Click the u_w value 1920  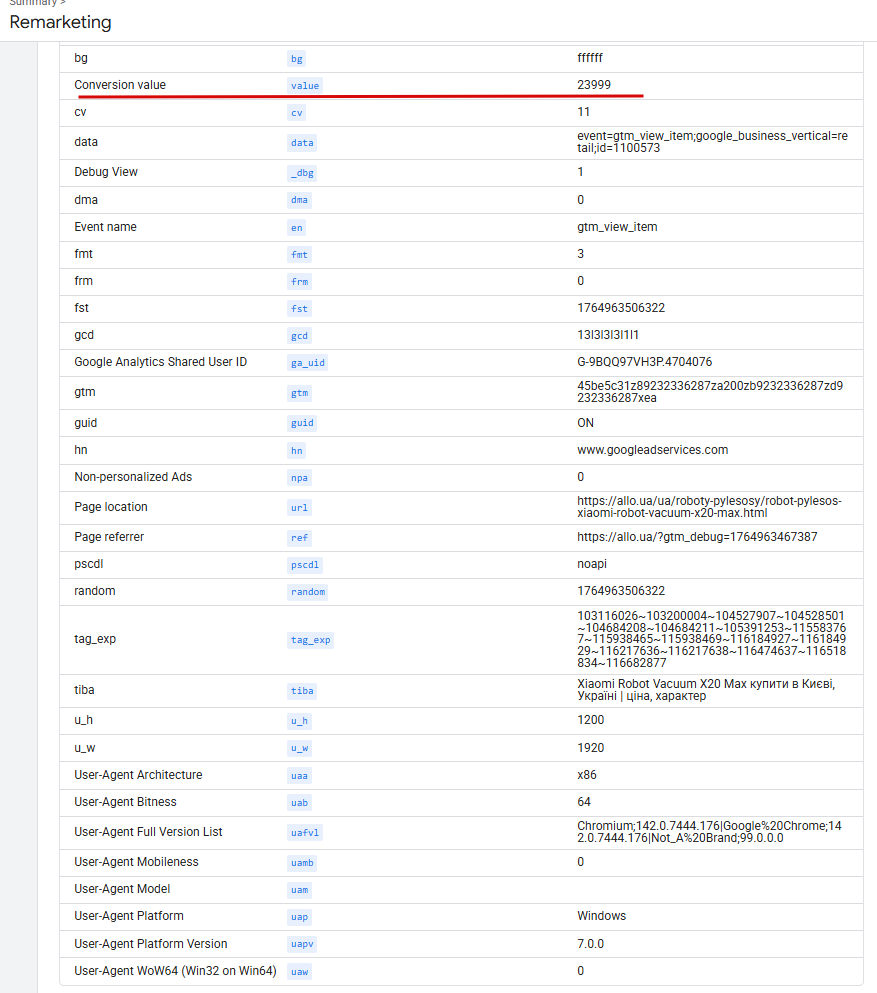pyautogui.click(x=590, y=748)
